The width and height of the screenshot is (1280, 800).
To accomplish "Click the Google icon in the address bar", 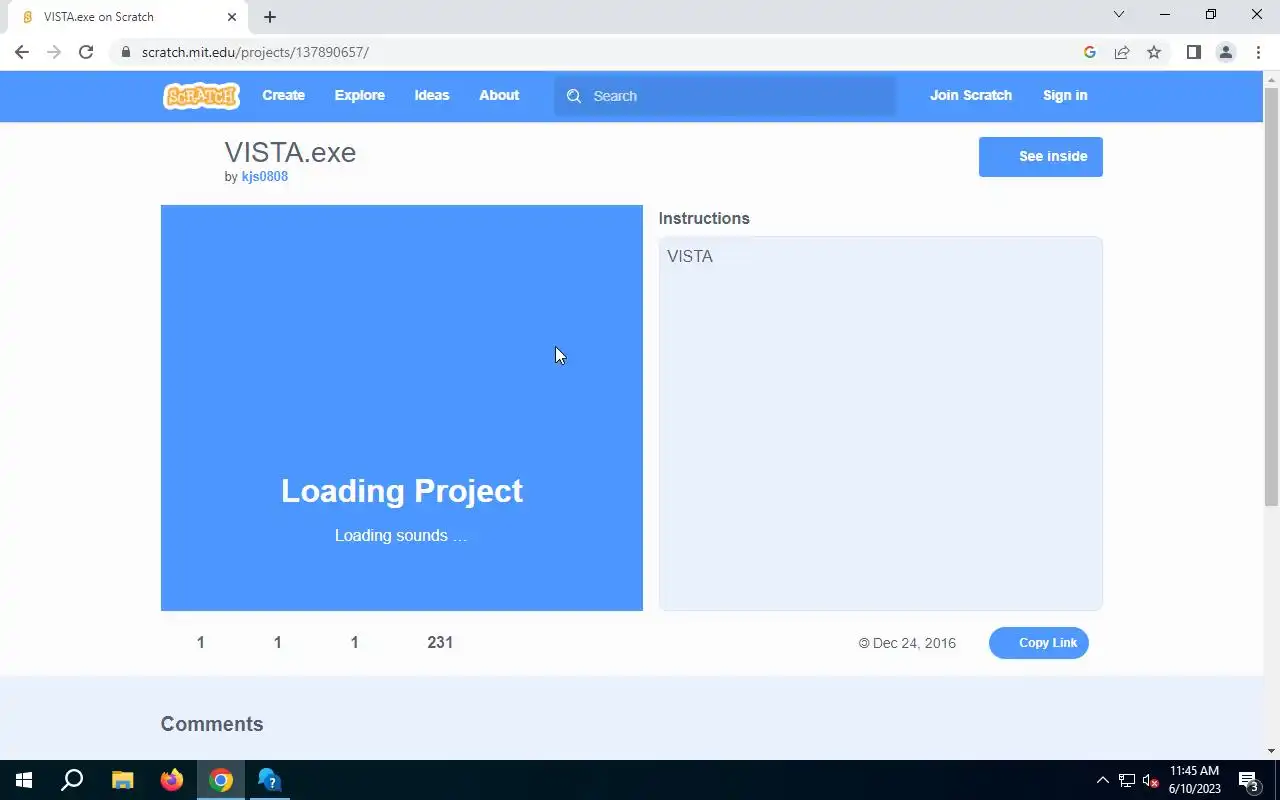I will point(1090,52).
